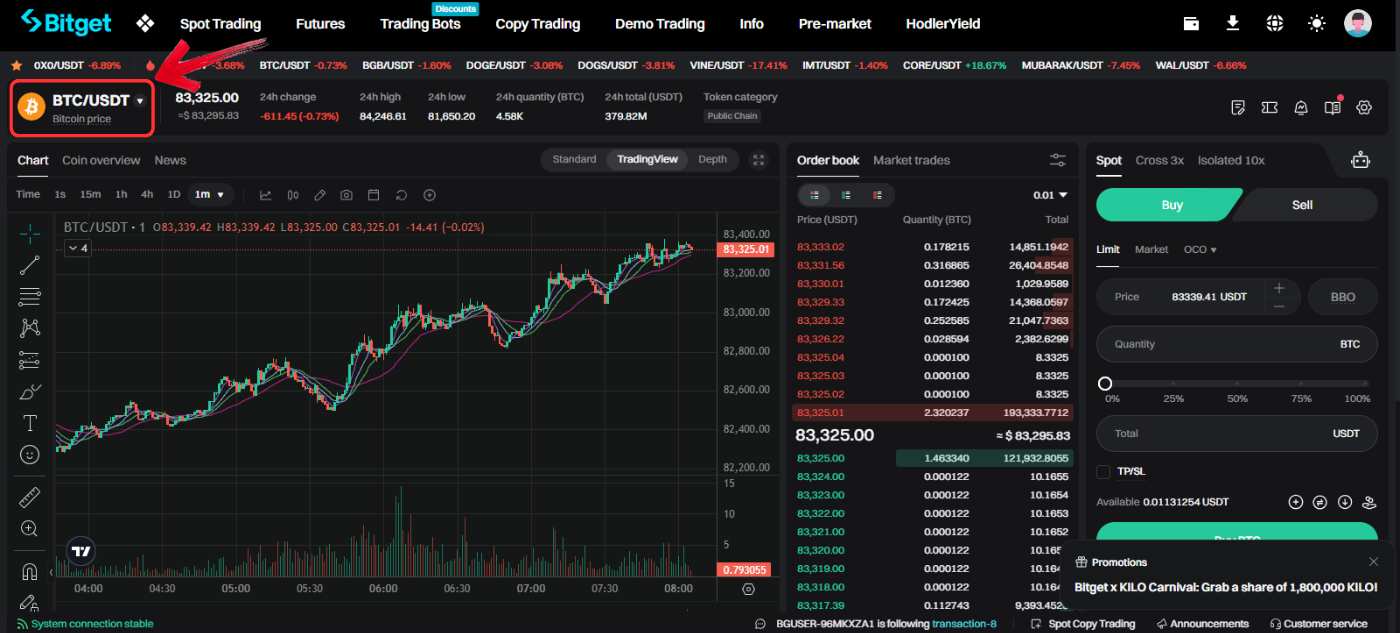This screenshot has width=1400, height=633.
Task: Switch to the Sell side toggle
Action: tap(1302, 204)
